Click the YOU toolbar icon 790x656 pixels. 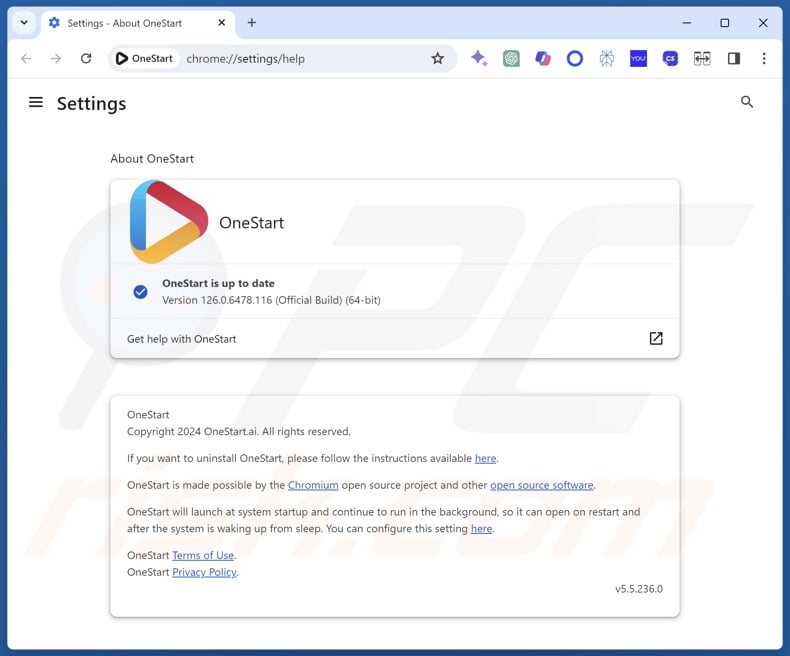click(638, 59)
